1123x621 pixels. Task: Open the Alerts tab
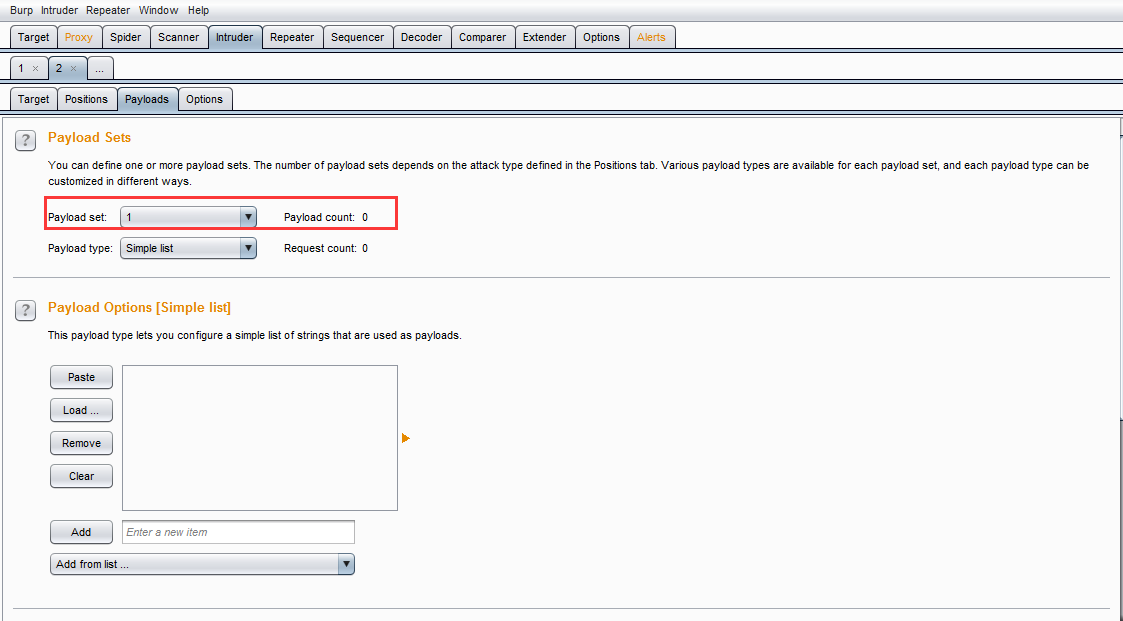pos(651,37)
